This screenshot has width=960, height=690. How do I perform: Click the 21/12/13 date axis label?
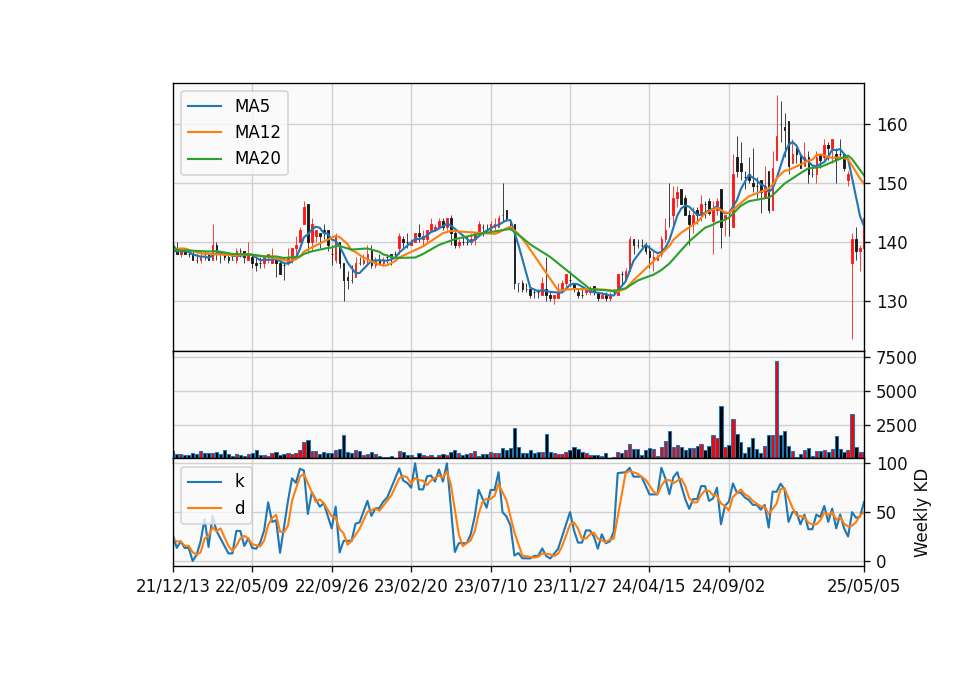[x=173, y=586]
